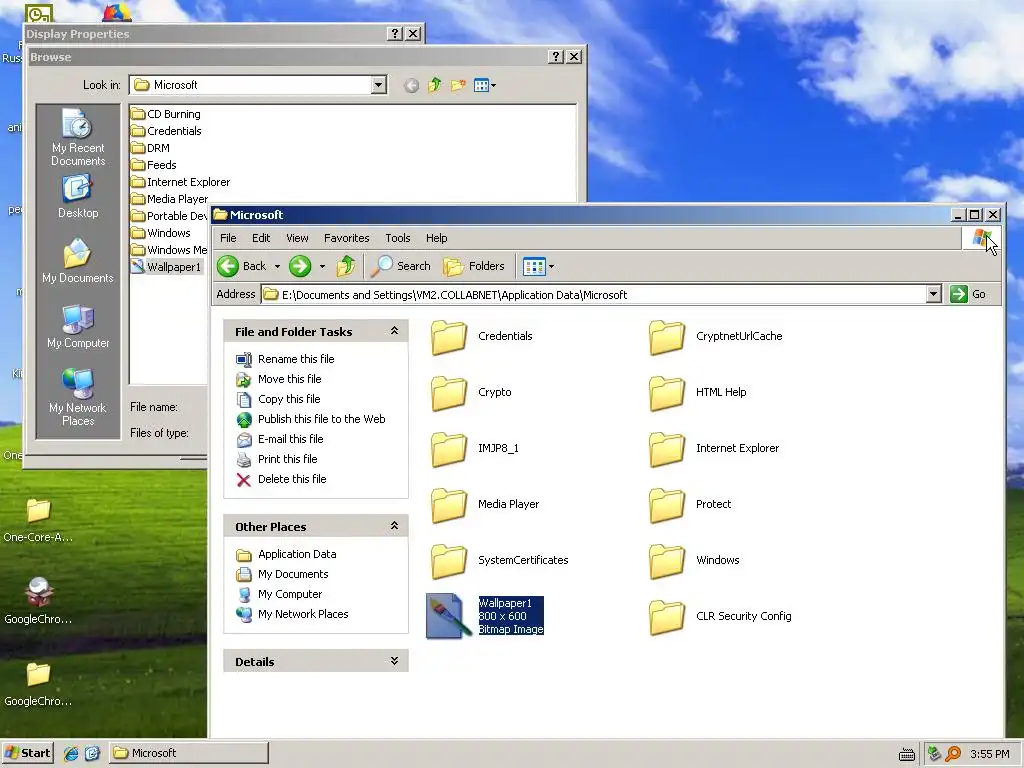The width and height of the screenshot is (1024, 768).
Task: Go to last folder visited in Browse dialog
Action: coord(411,85)
